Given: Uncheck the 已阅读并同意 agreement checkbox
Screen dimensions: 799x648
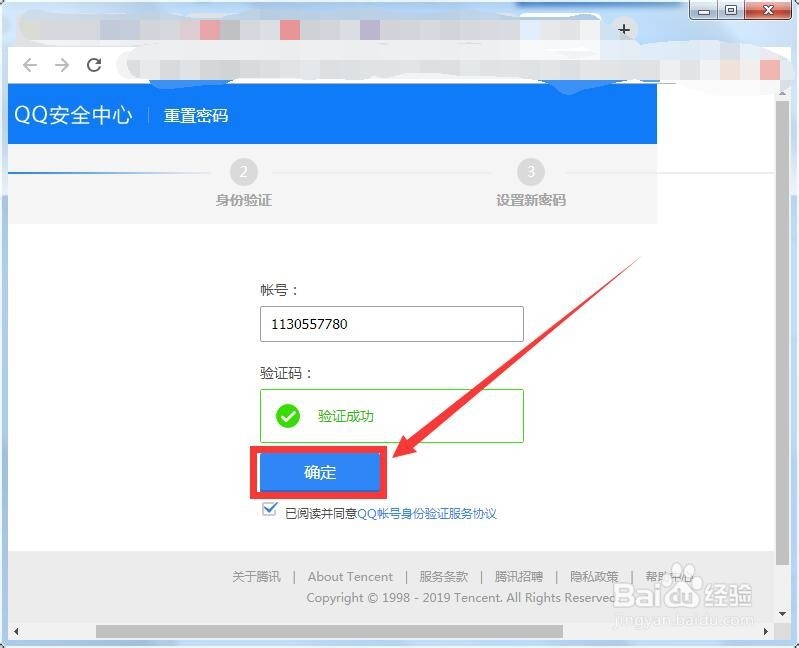Looking at the screenshot, I should (269, 508).
